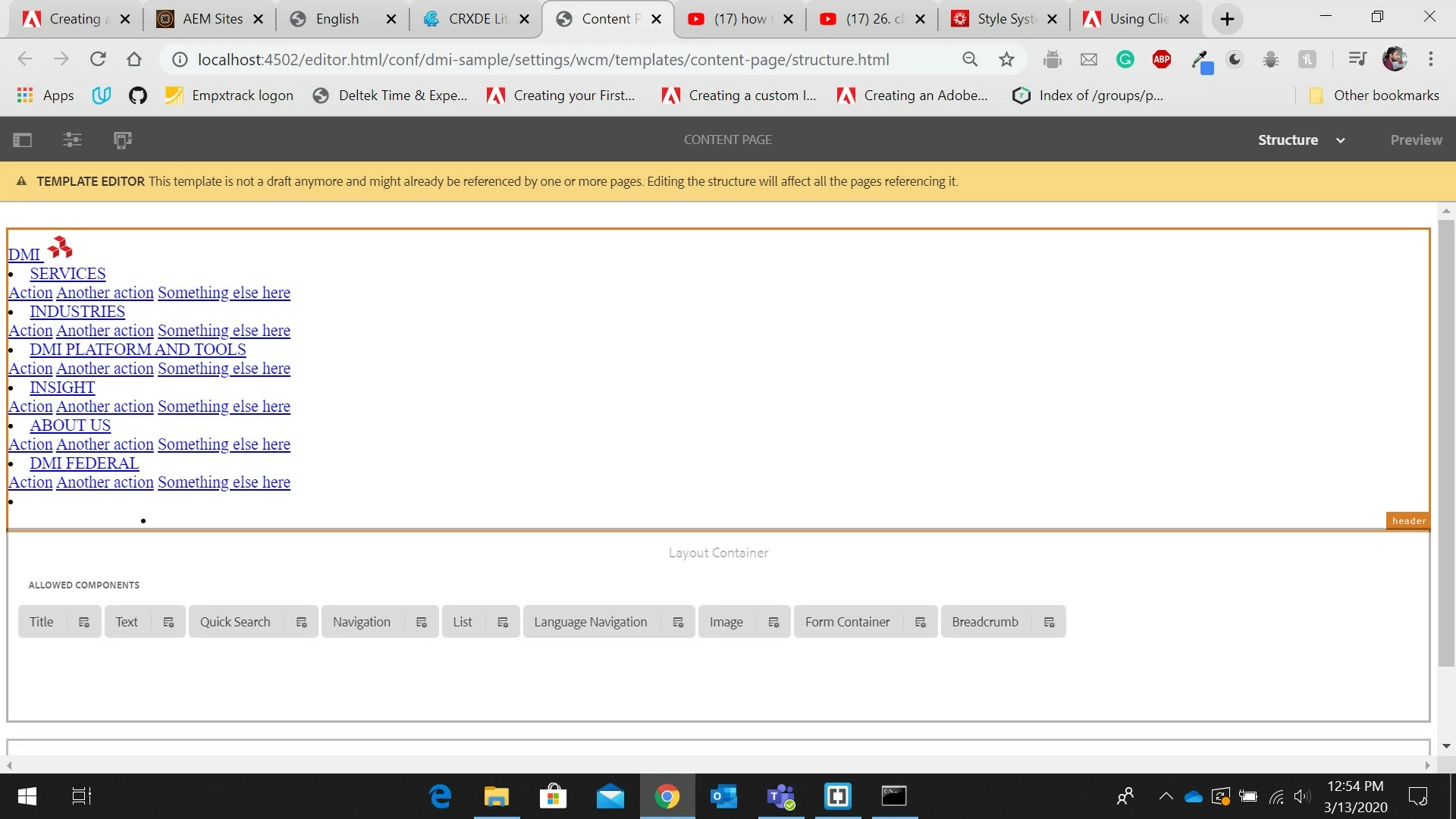Expand the Structure mode dropdown

[1340, 140]
